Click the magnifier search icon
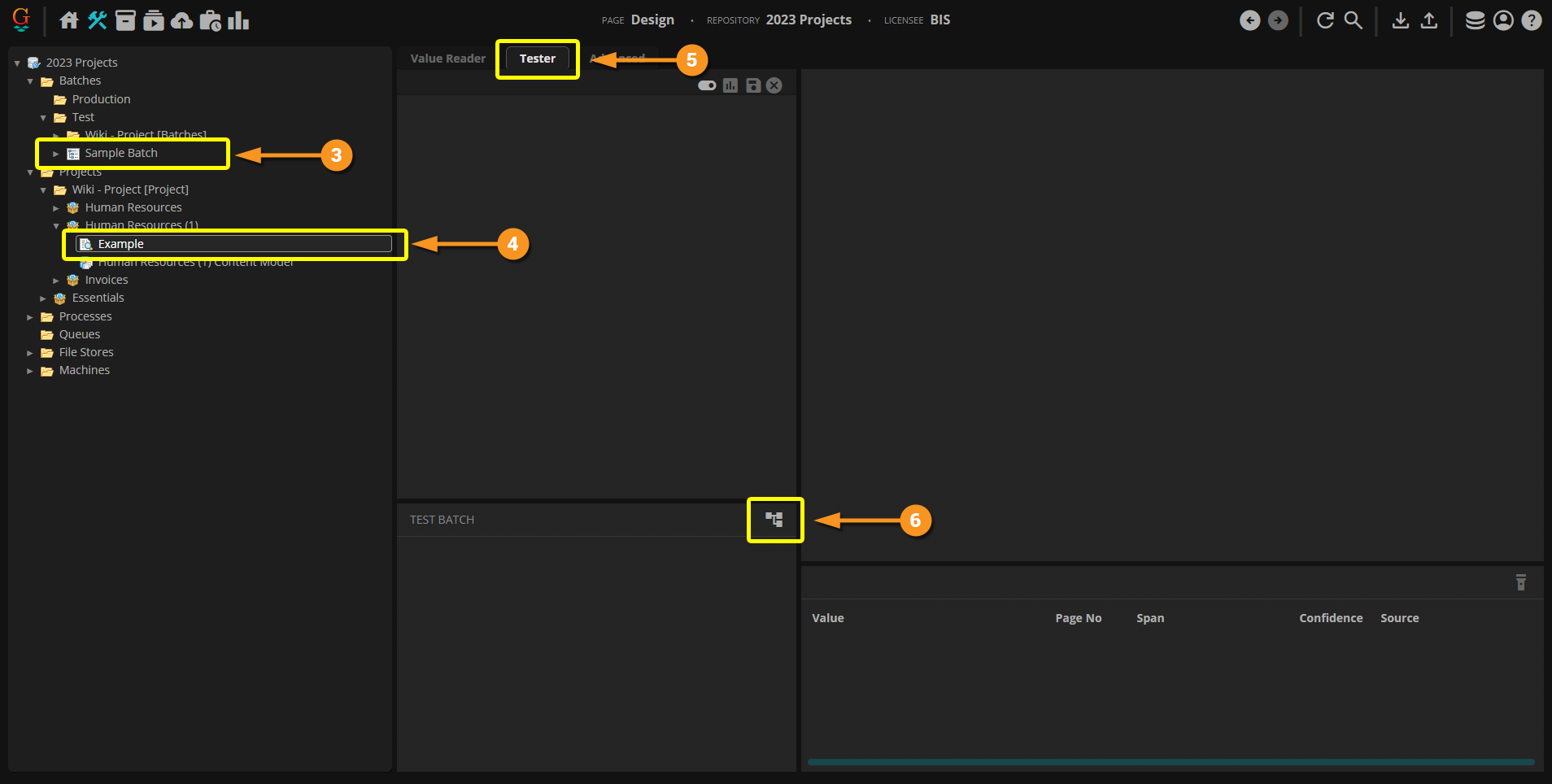This screenshot has width=1552, height=784. [x=1353, y=20]
